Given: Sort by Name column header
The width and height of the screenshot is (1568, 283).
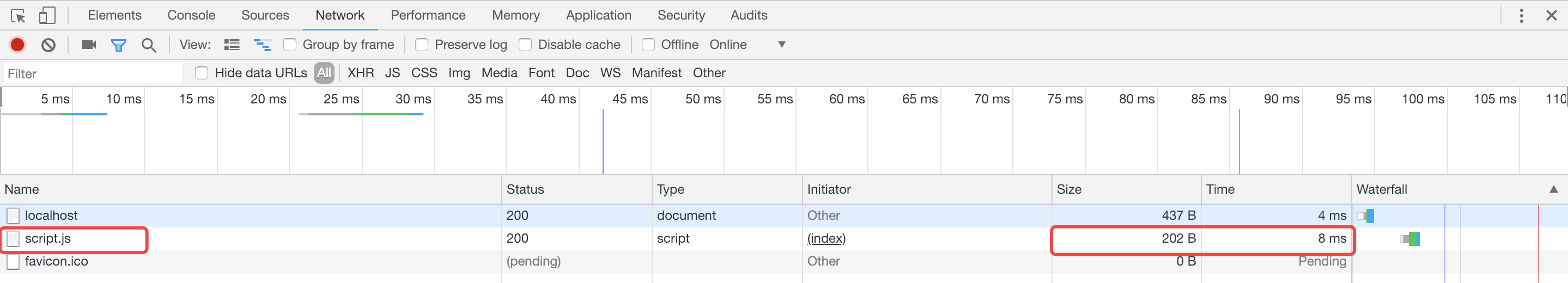Looking at the screenshot, I should point(251,189).
